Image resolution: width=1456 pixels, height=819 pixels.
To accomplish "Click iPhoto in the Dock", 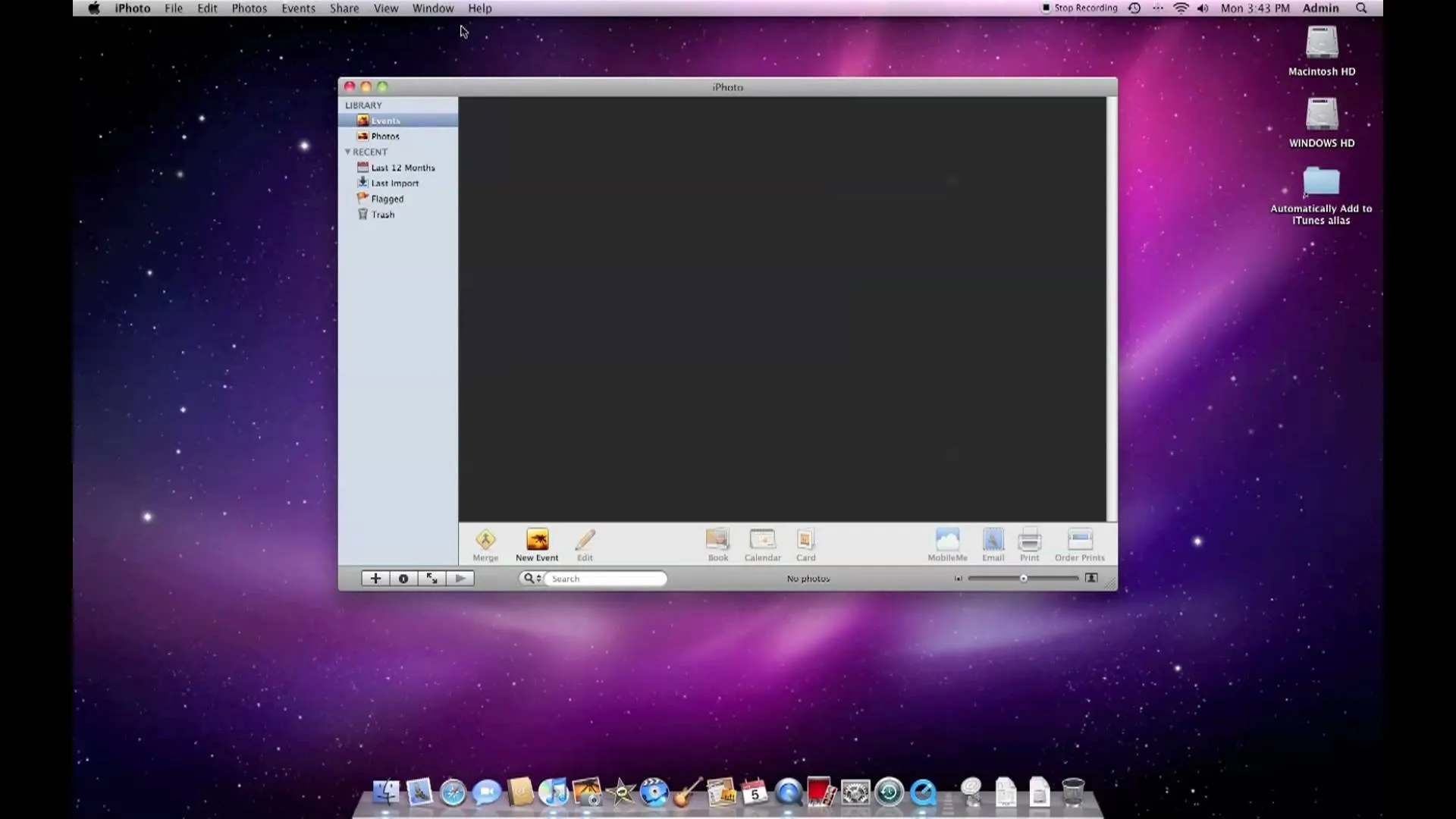I will (x=587, y=792).
